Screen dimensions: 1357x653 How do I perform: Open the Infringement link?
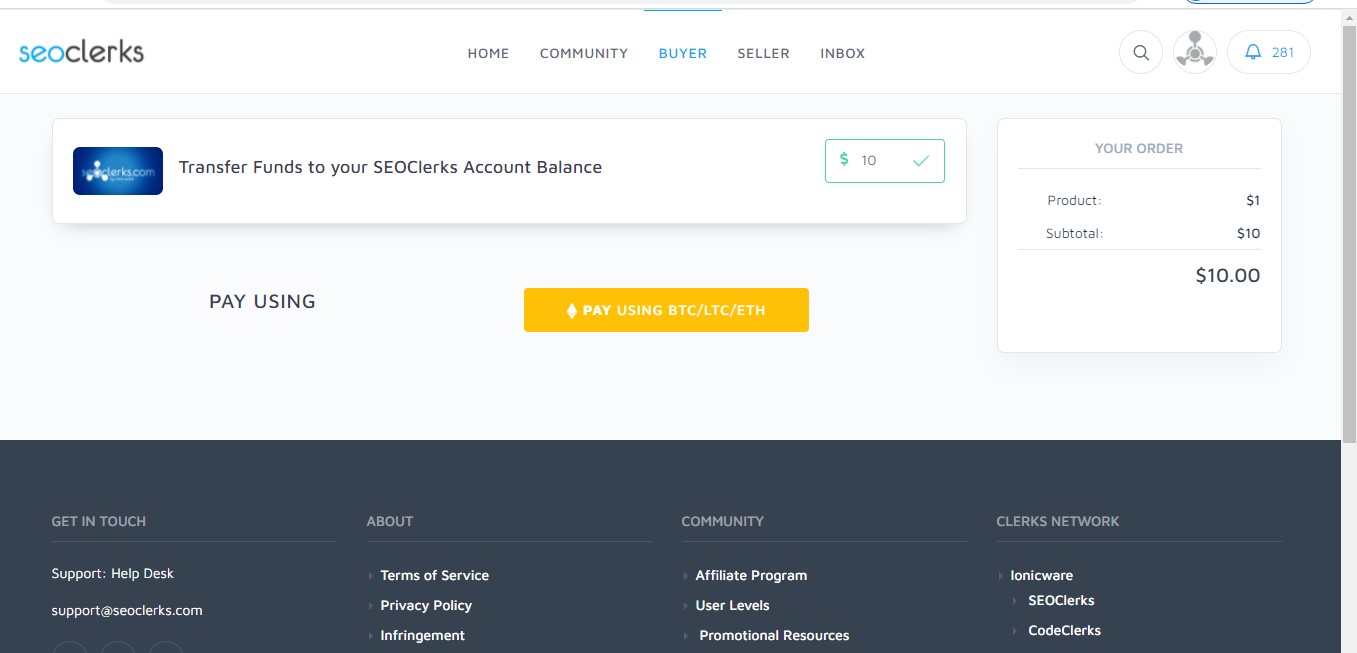click(x=423, y=635)
